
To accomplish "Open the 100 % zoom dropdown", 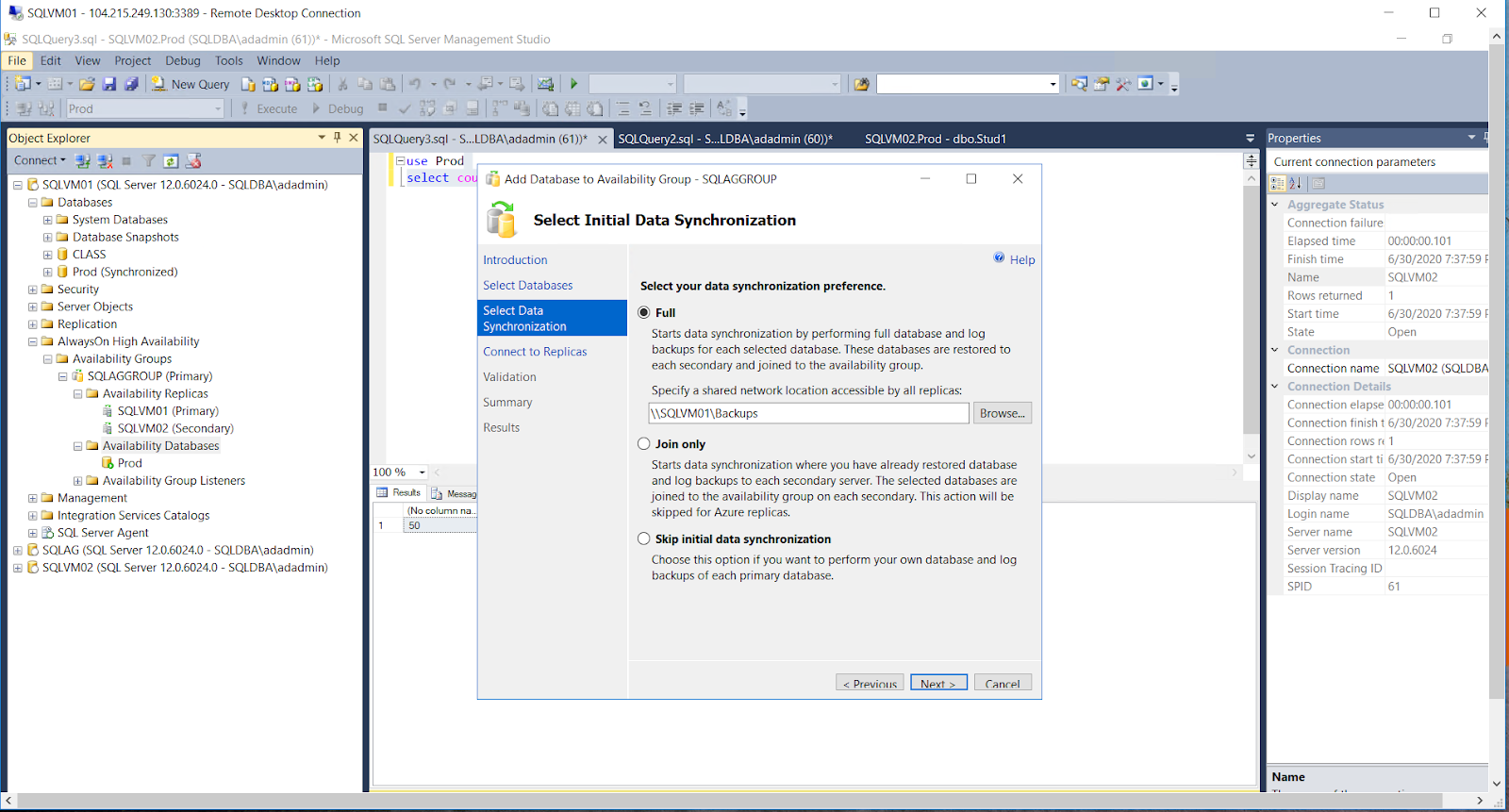I will coord(422,472).
